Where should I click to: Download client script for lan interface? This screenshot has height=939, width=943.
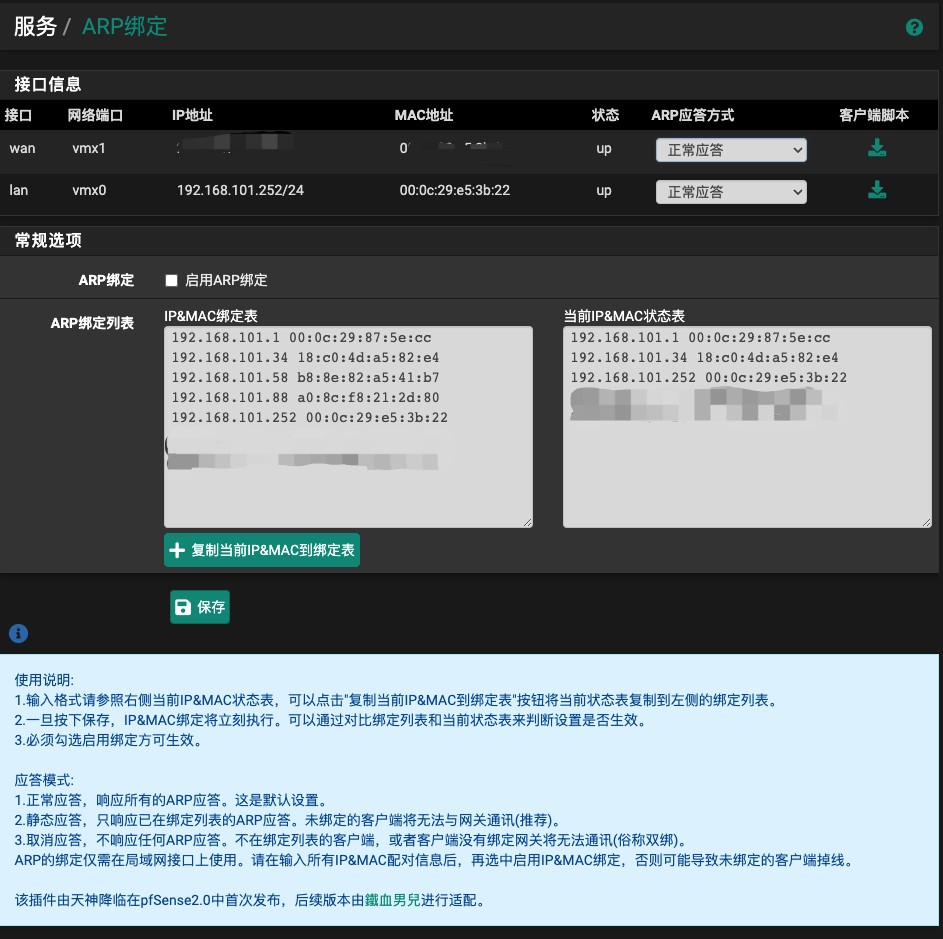(x=877, y=190)
